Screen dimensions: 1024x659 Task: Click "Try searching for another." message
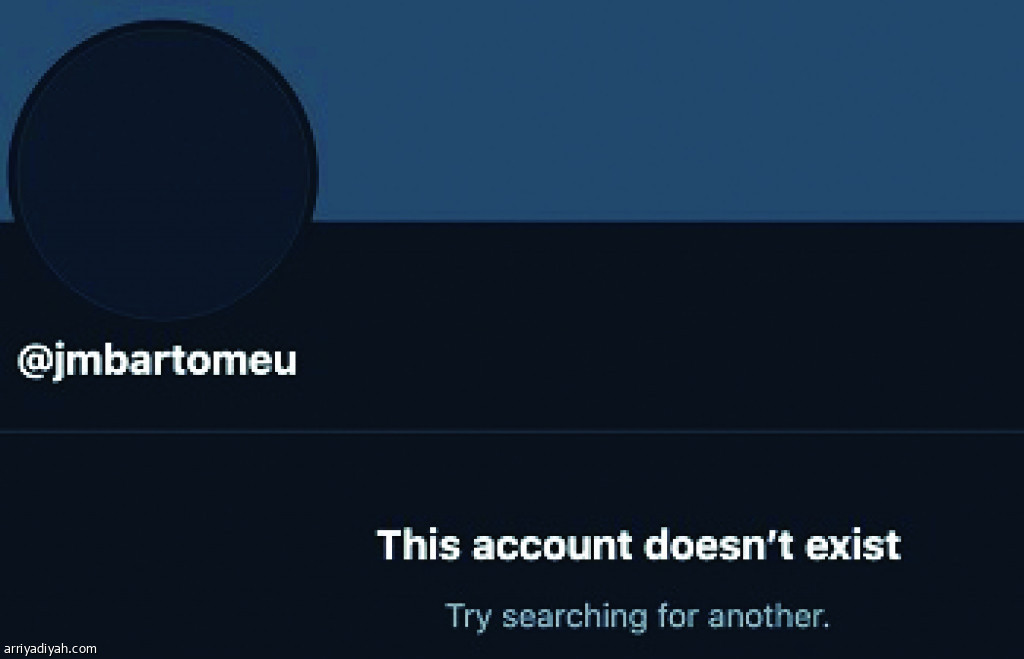point(637,616)
